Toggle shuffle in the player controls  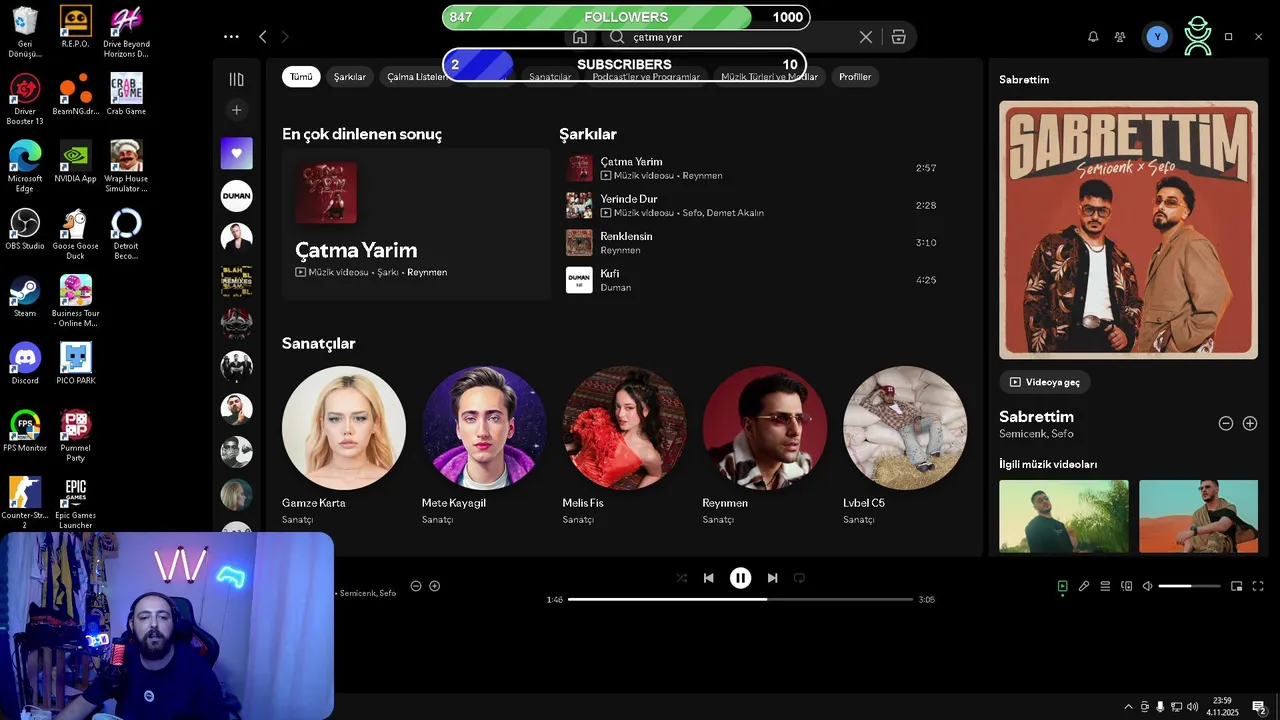click(x=681, y=578)
